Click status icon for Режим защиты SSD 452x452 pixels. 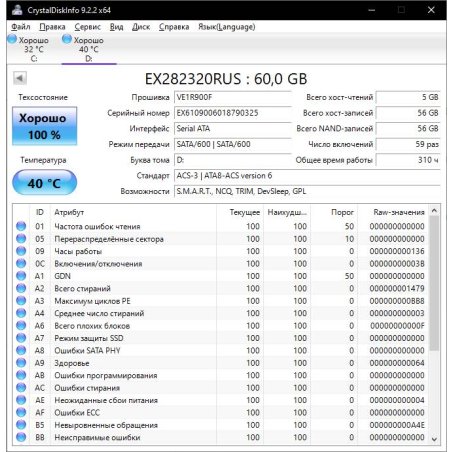click(x=21, y=338)
